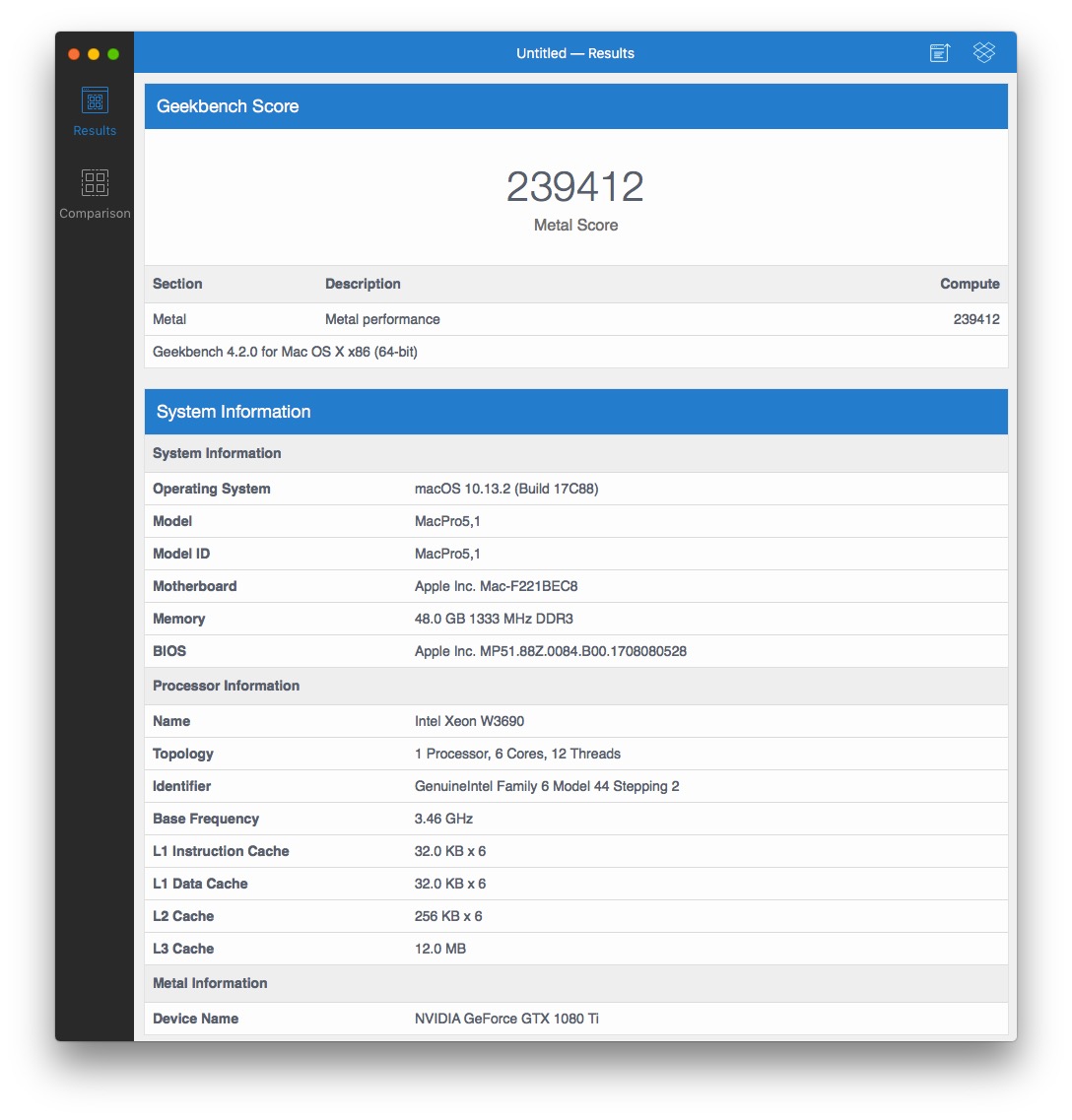Select the Metal performance row
The width and height of the screenshot is (1072, 1120).
tap(576, 319)
